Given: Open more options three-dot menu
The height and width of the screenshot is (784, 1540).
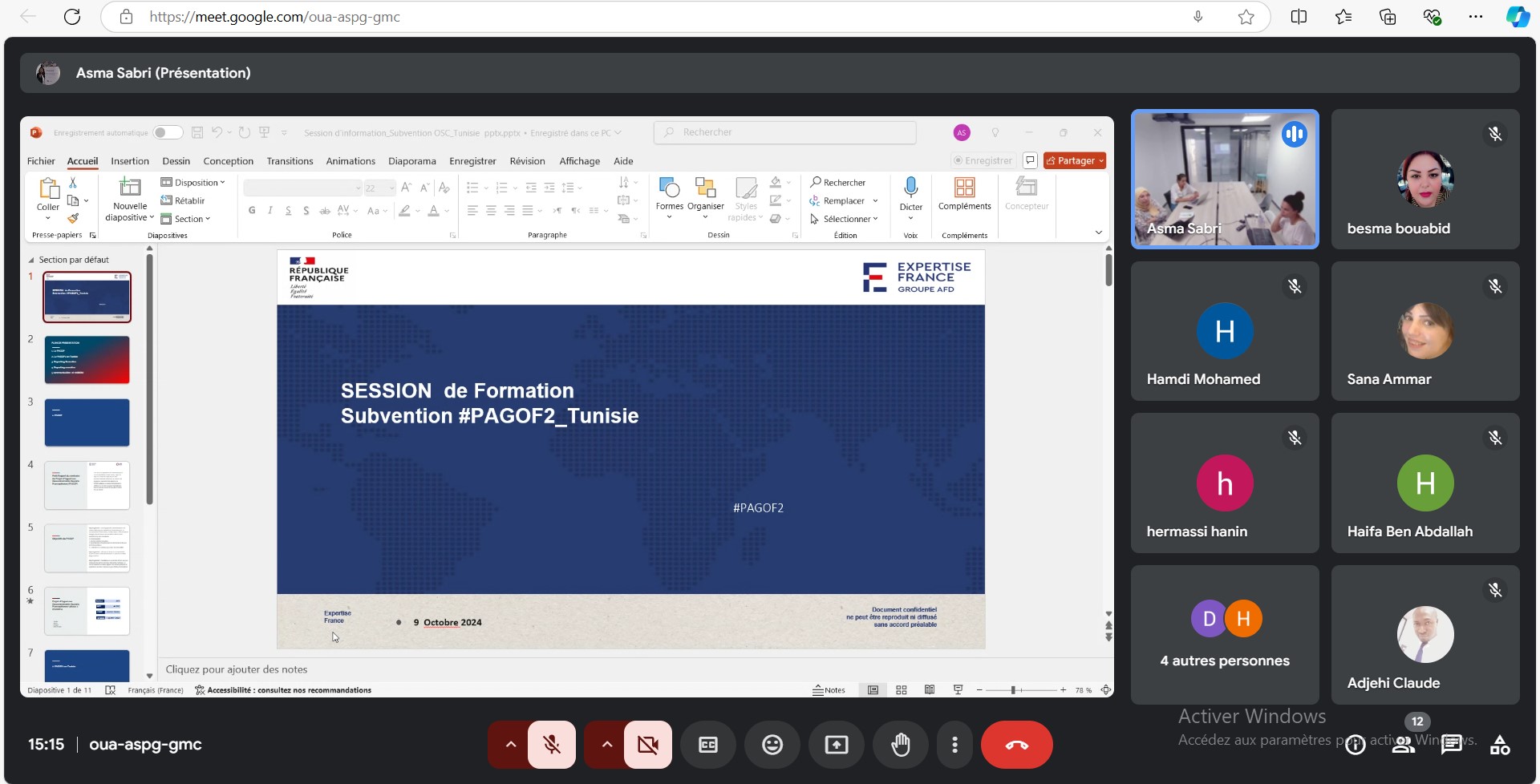Looking at the screenshot, I should click(x=954, y=745).
